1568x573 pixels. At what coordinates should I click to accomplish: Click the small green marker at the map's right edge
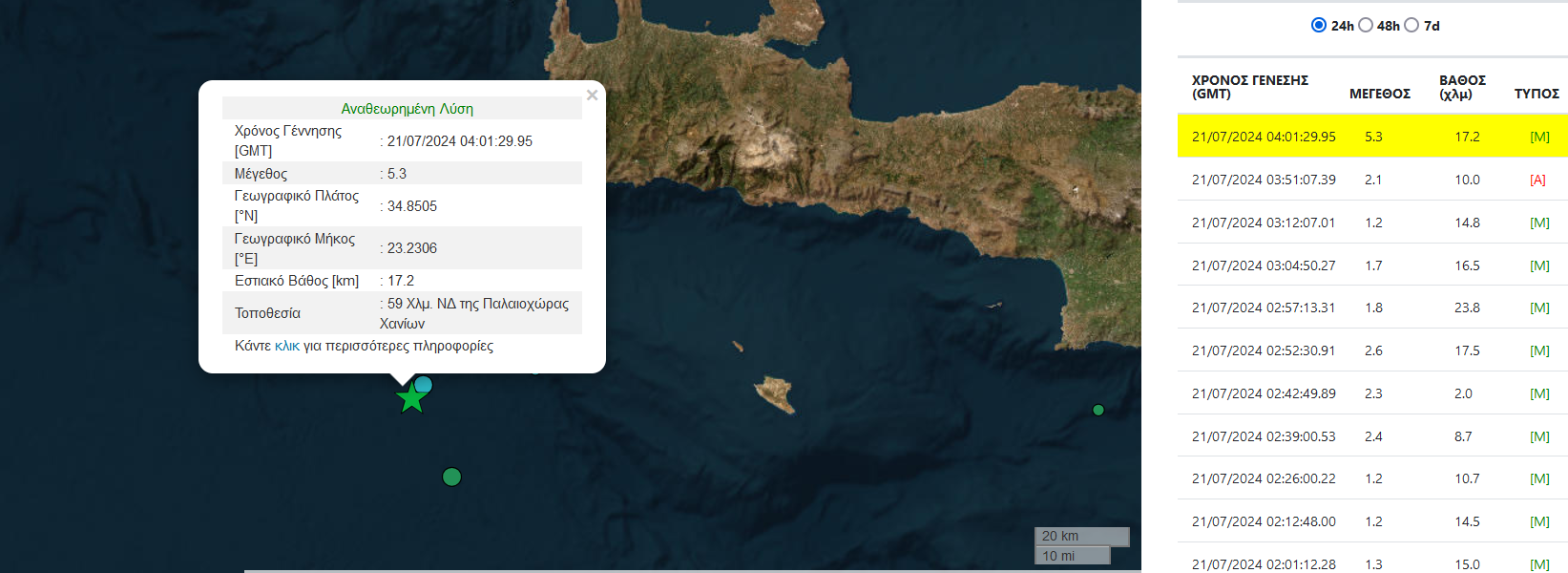click(1098, 410)
